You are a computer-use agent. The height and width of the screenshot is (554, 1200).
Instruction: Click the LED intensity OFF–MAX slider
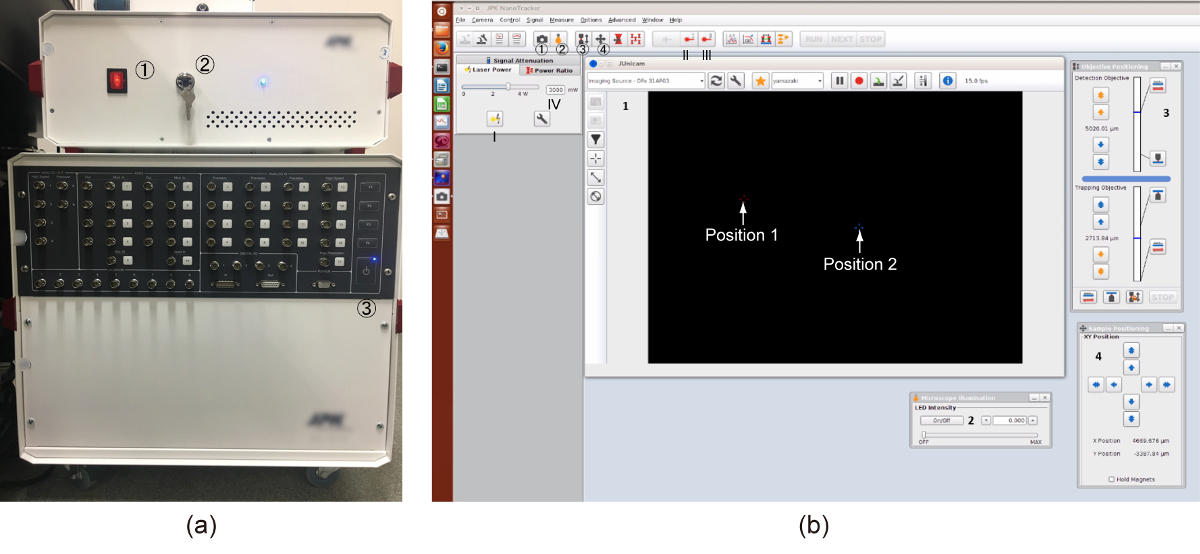tap(980, 434)
